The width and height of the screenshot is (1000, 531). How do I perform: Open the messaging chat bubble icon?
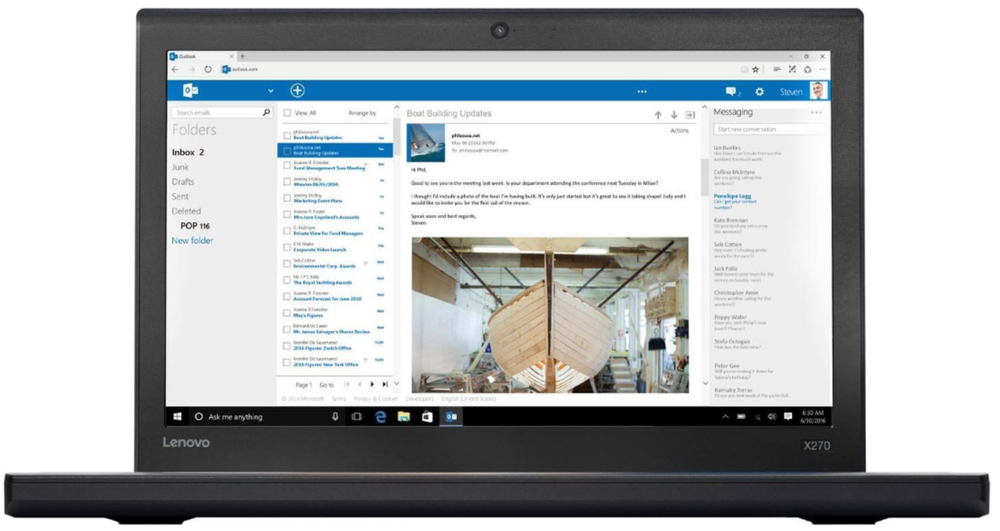pos(731,92)
